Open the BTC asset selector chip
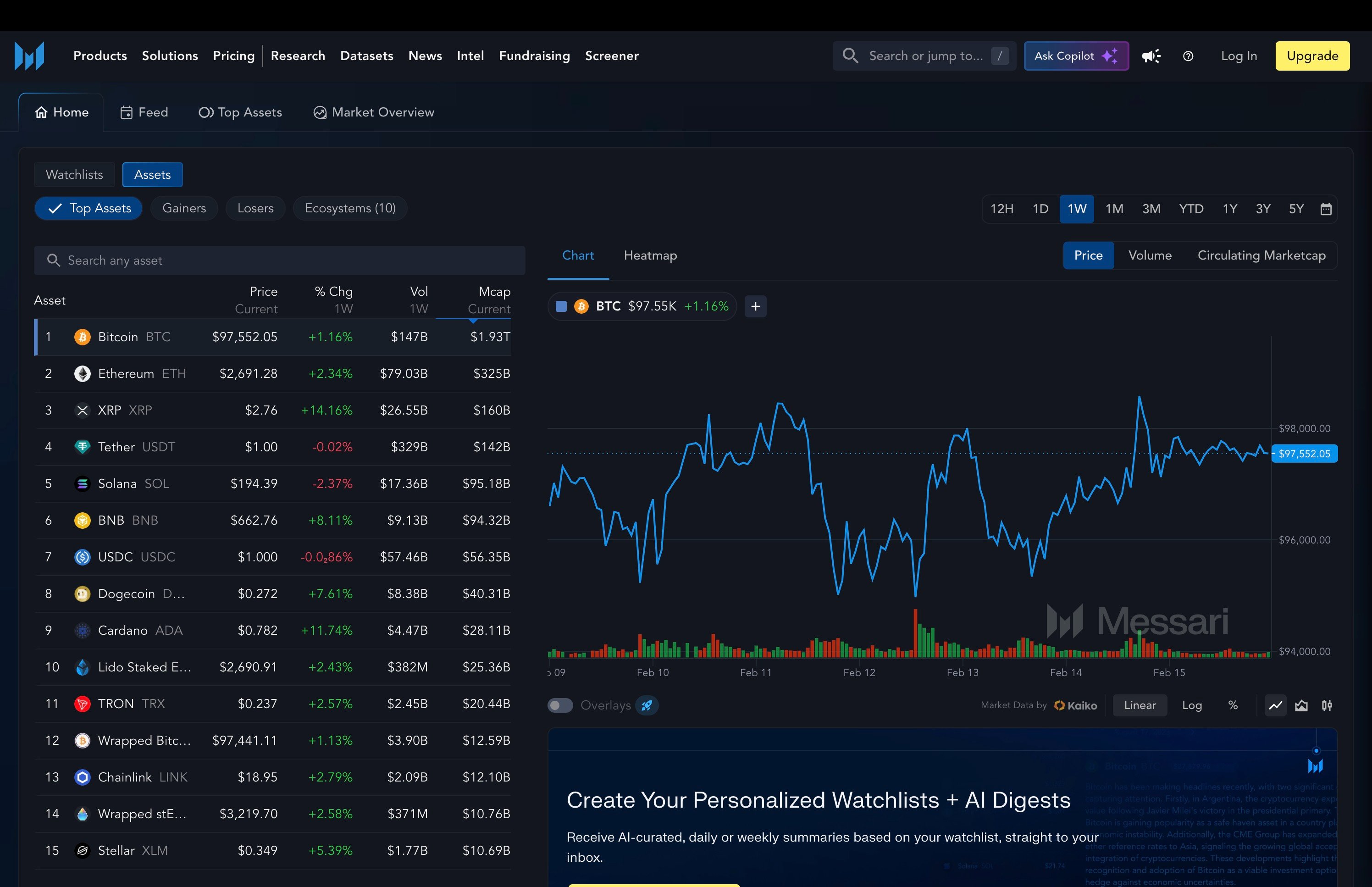Screen dimensions: 1372x887 [642, 306]
